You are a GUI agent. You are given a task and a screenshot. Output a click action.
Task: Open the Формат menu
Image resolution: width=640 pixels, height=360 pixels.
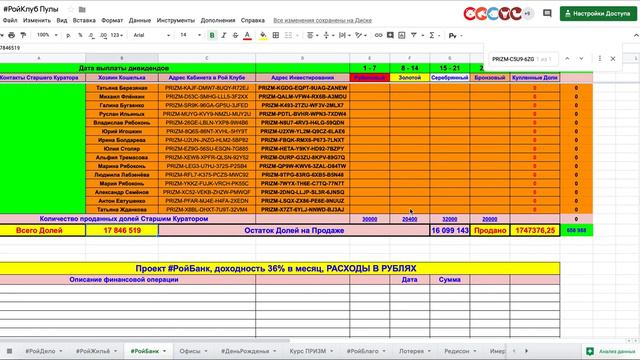click(112, 20)
